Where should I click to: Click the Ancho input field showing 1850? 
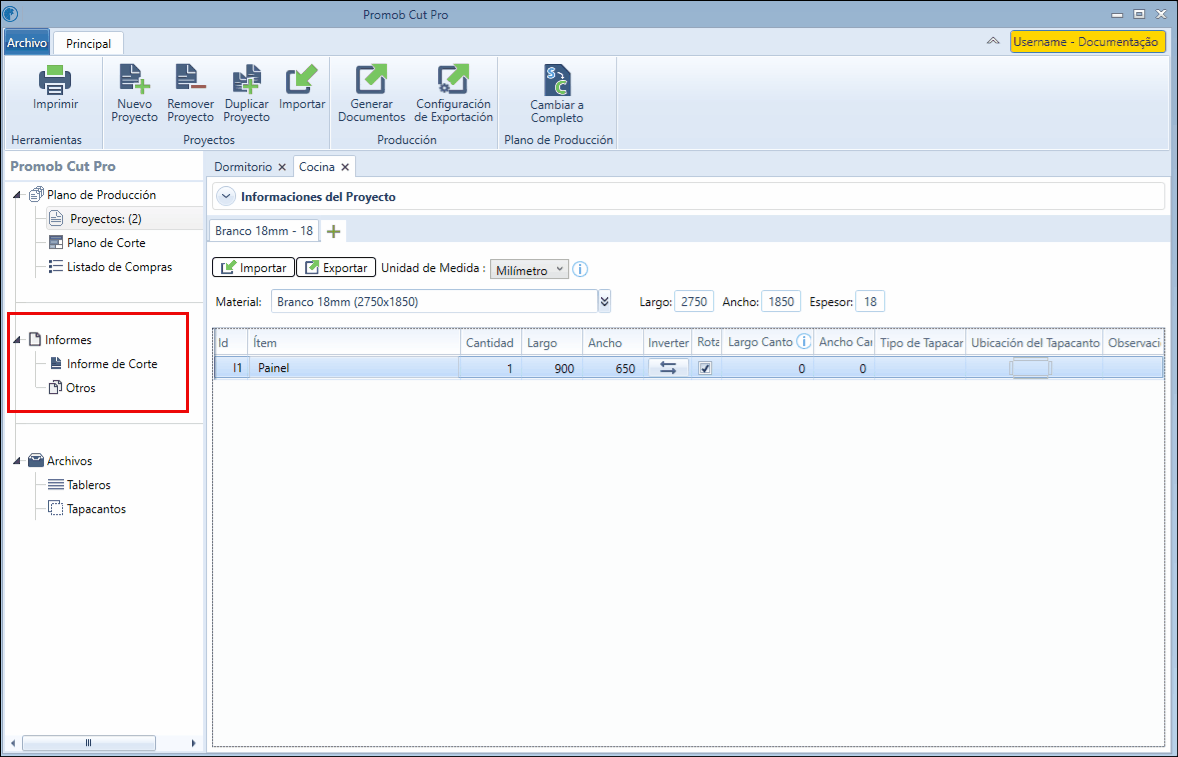[781, 302]
